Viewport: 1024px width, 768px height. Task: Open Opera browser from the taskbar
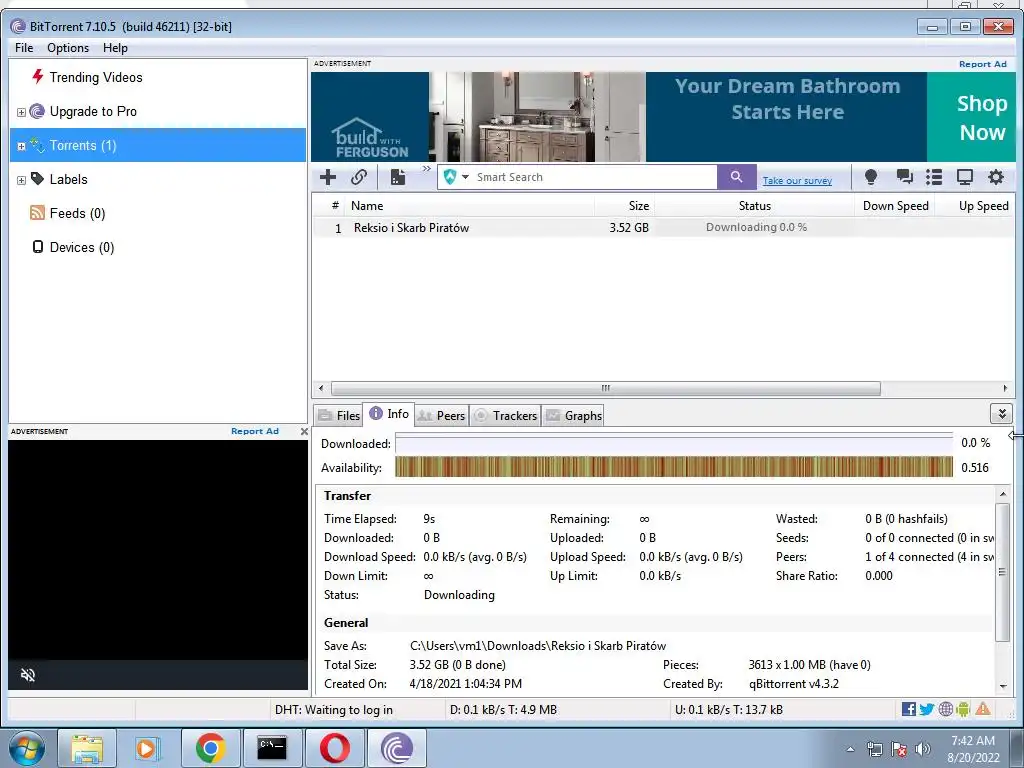pyautogui.click(x=334, y=748)
